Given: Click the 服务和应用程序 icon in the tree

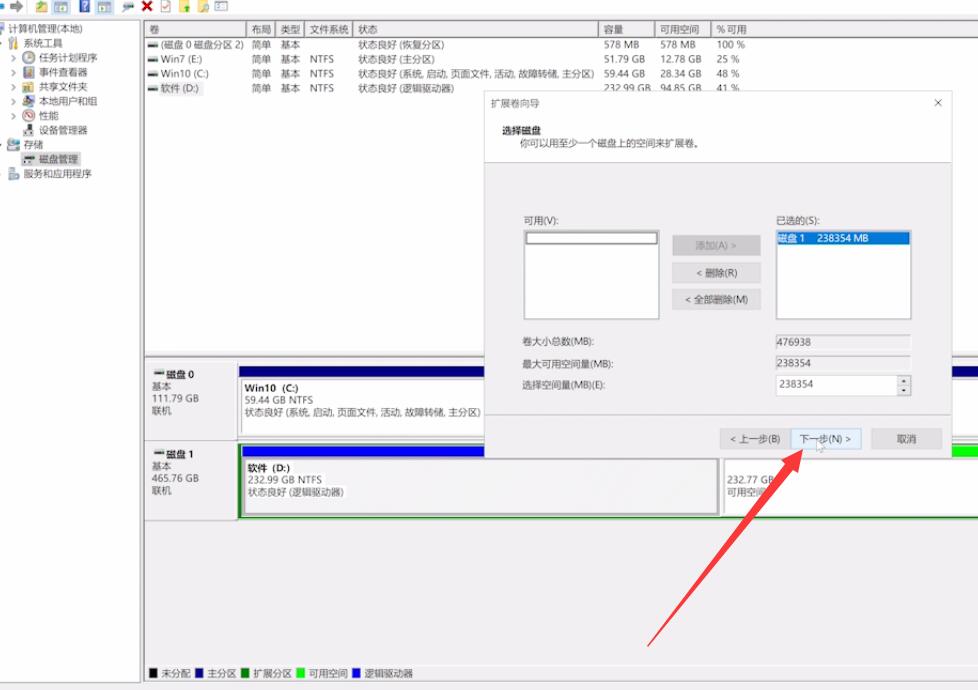Looking at the screenshot, I should point(13,173).
